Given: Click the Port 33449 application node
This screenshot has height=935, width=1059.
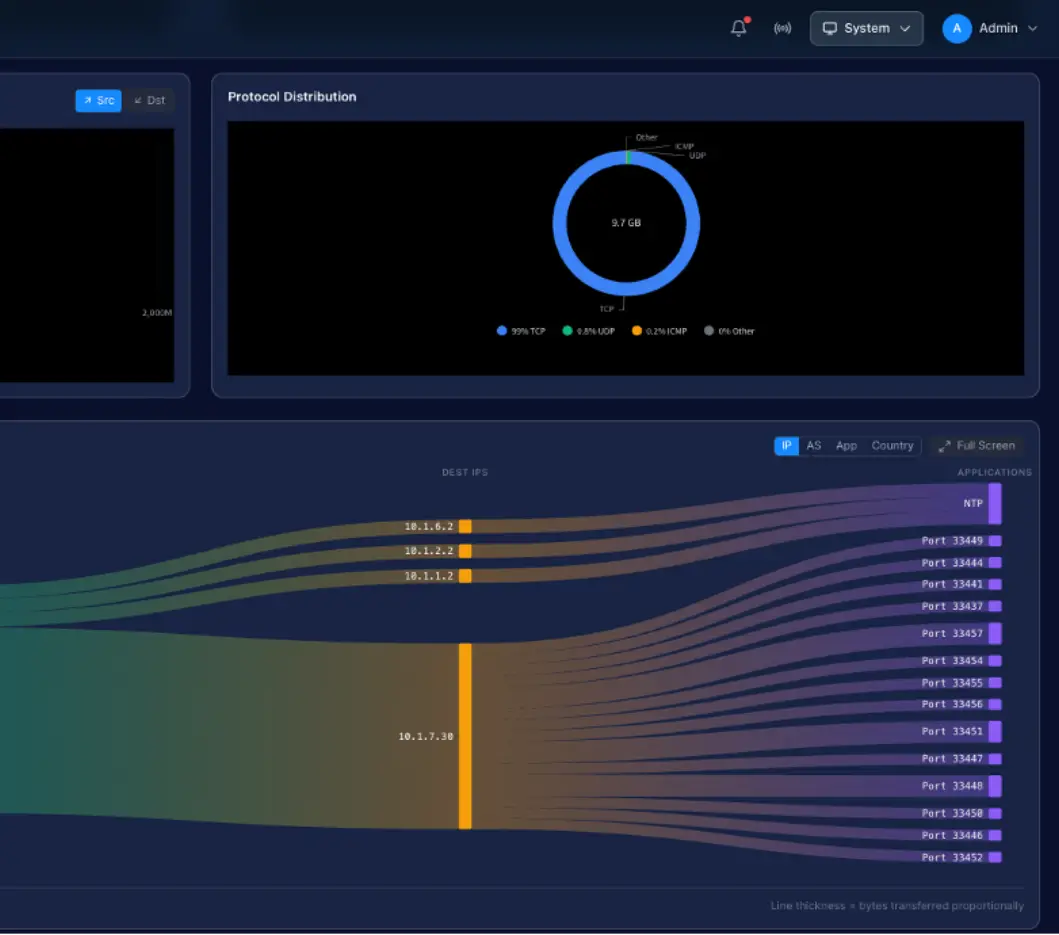Looking at the screenshot, I should tap(994, 540).
